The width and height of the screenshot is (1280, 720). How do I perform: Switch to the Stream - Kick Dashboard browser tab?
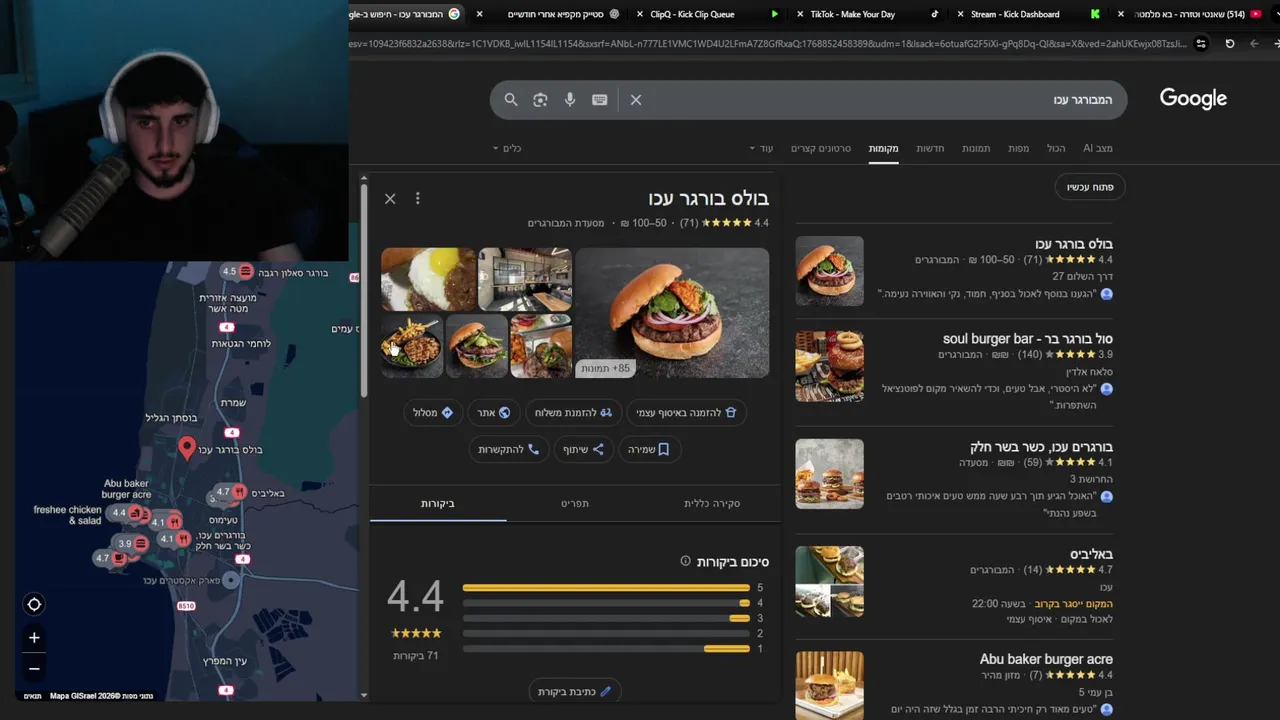1026,14
